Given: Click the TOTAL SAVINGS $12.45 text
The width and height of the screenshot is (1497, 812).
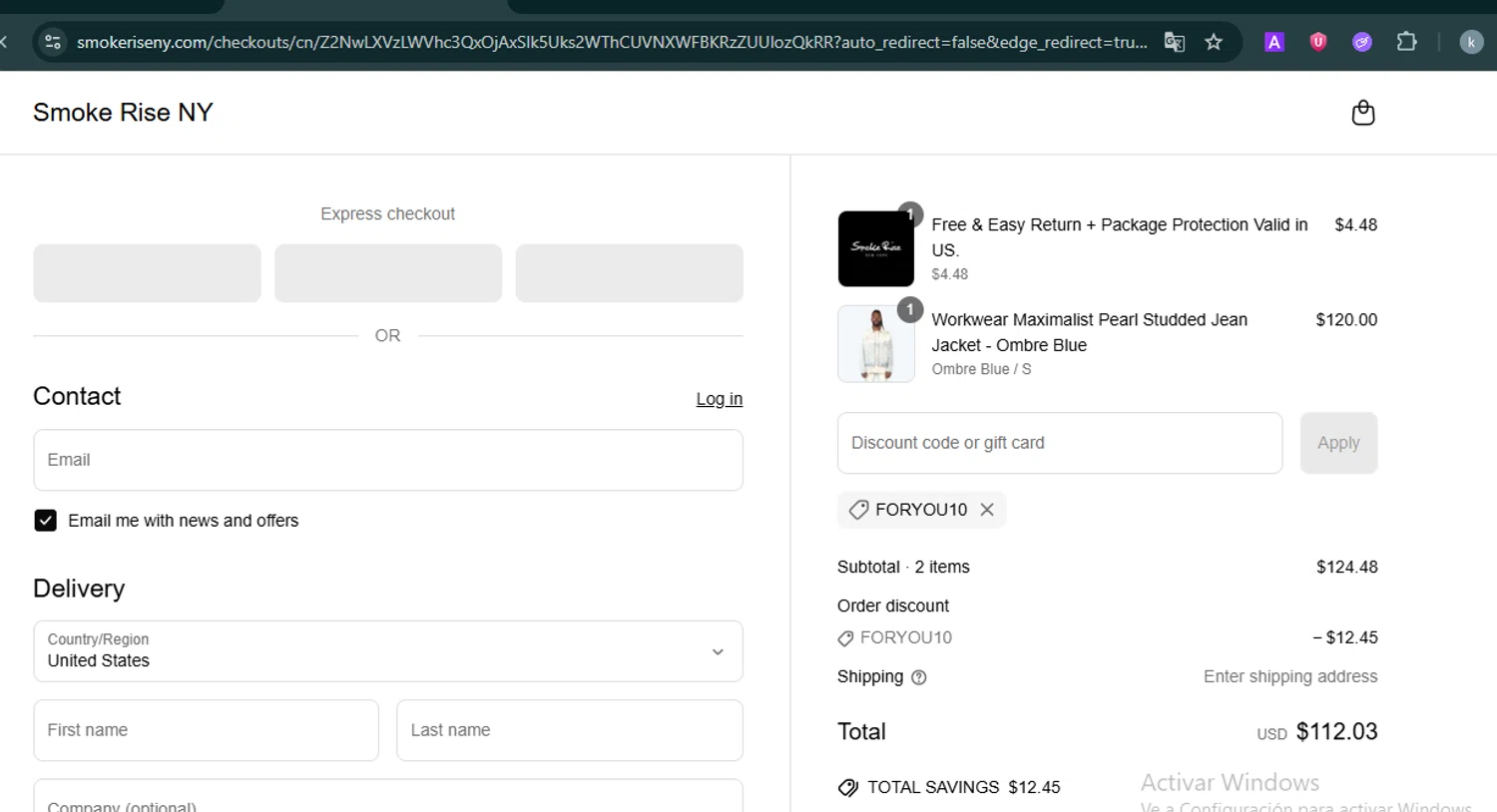Looking at the screenshot, I should point(964,787).
